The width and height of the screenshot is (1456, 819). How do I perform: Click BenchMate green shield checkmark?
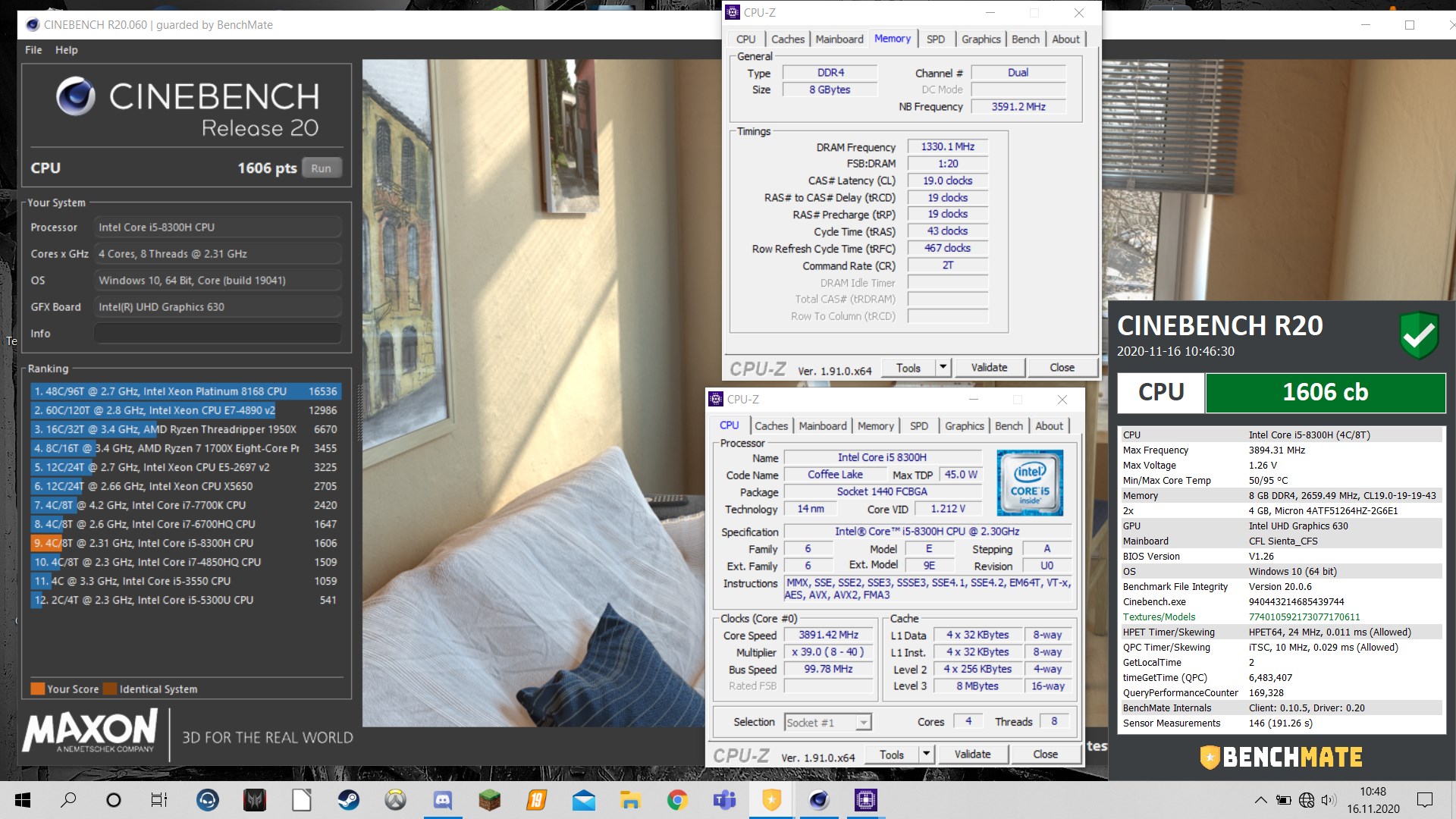pos(1419,334)
